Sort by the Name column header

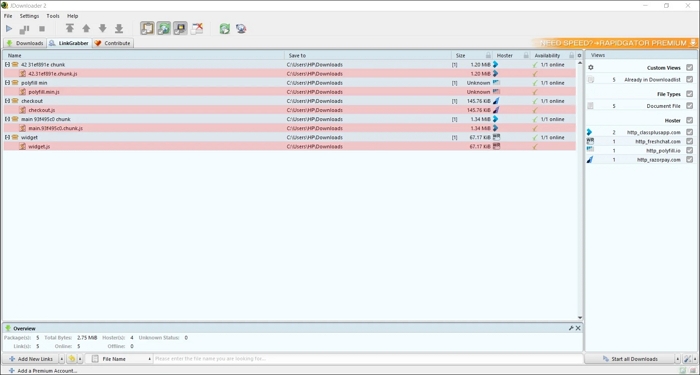pyautogui.click(x=144, y=55)
